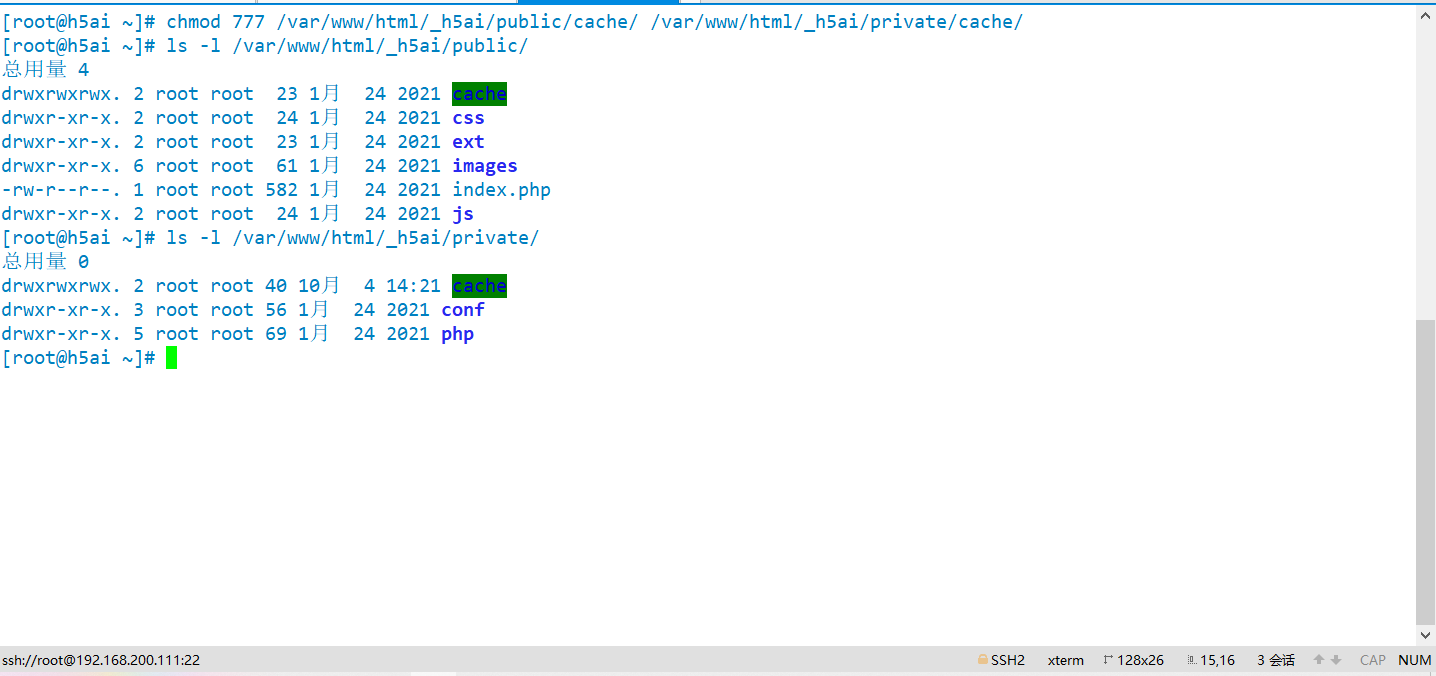
Task: Click the index.php file name
Action: (502, 190)
